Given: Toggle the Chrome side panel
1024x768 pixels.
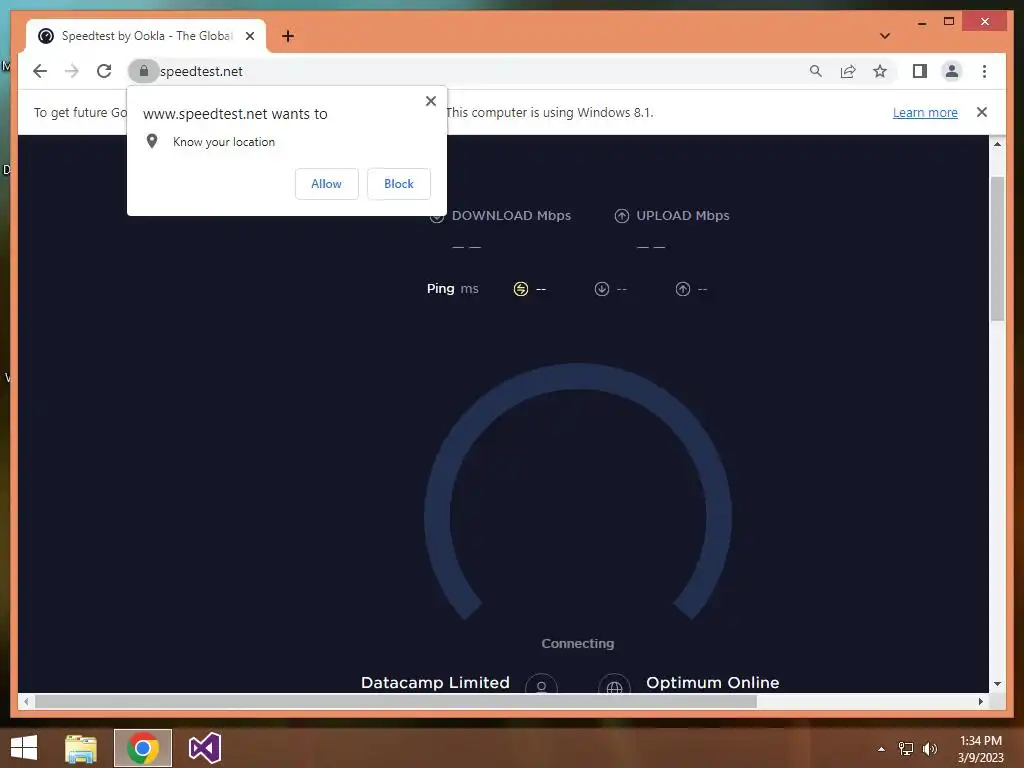Looking at the screenshot, I should pos(920,71).
